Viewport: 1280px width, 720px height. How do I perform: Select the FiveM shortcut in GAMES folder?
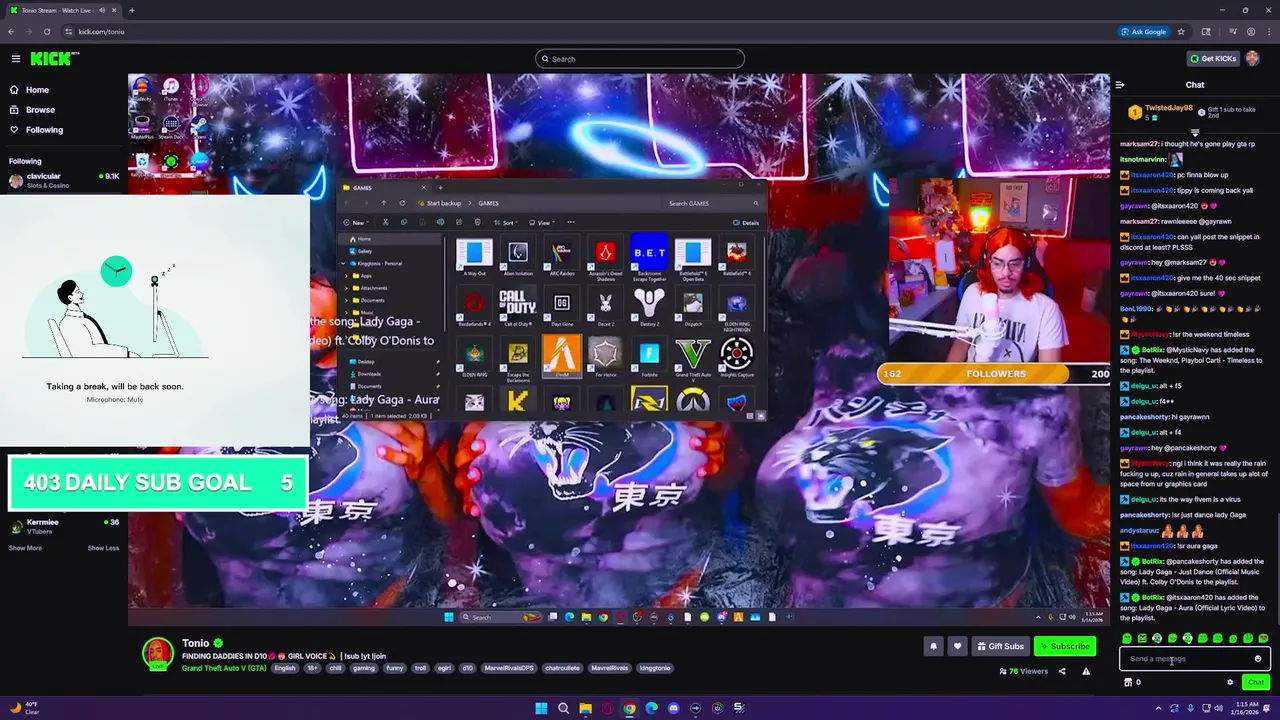562,358
